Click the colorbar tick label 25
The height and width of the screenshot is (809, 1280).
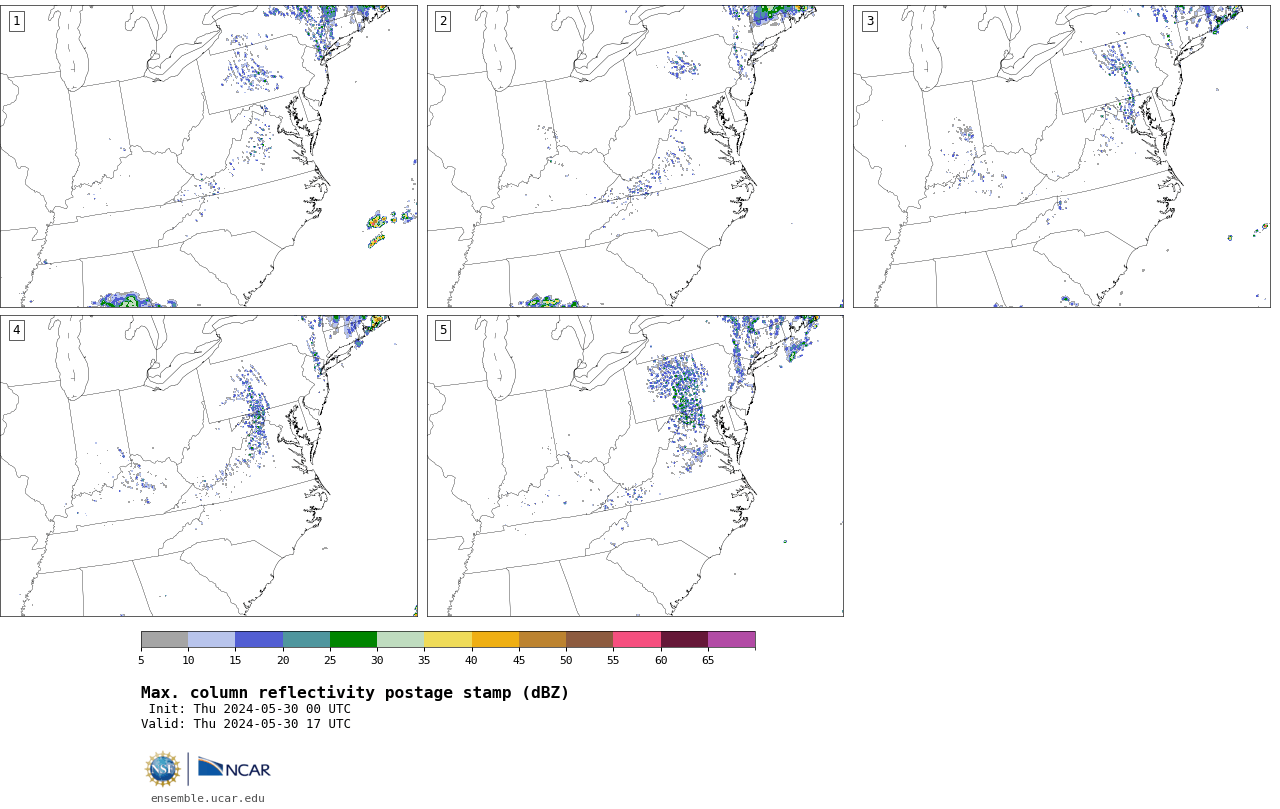pyautogui.click(x=330, y=660)
